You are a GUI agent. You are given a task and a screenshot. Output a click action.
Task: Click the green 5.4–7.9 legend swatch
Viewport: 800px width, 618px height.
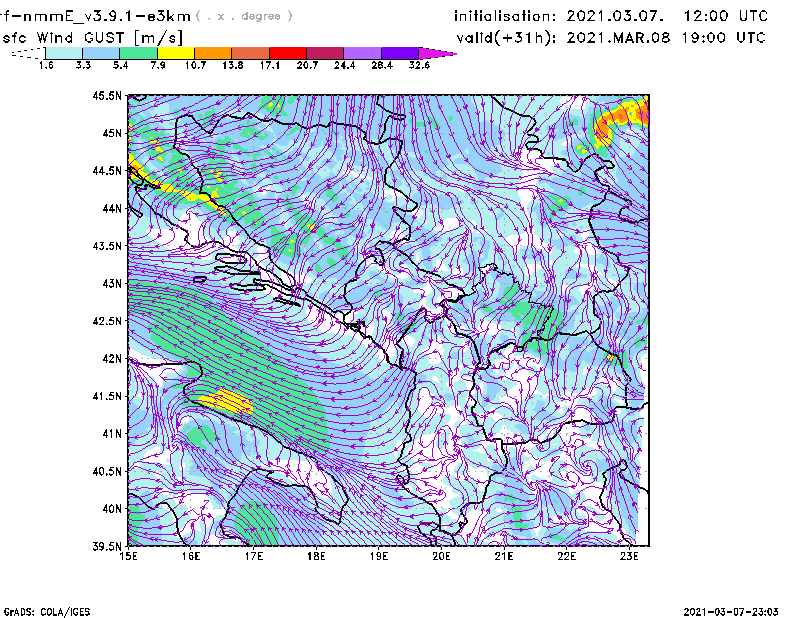tap(138, 53)
